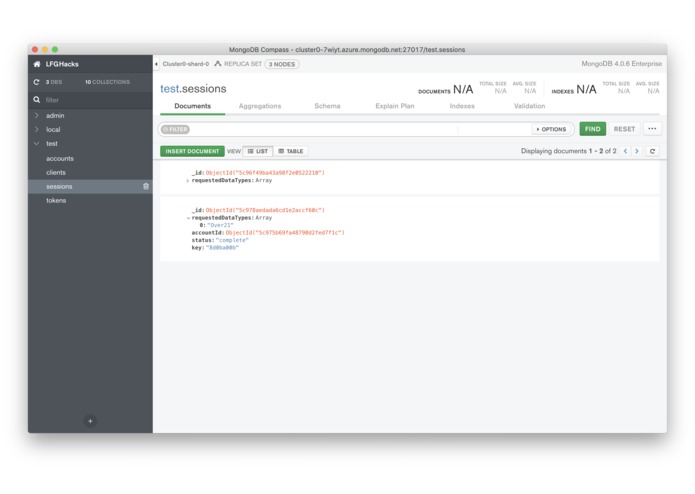Open the Indexes tab

[x=462, y=106]
